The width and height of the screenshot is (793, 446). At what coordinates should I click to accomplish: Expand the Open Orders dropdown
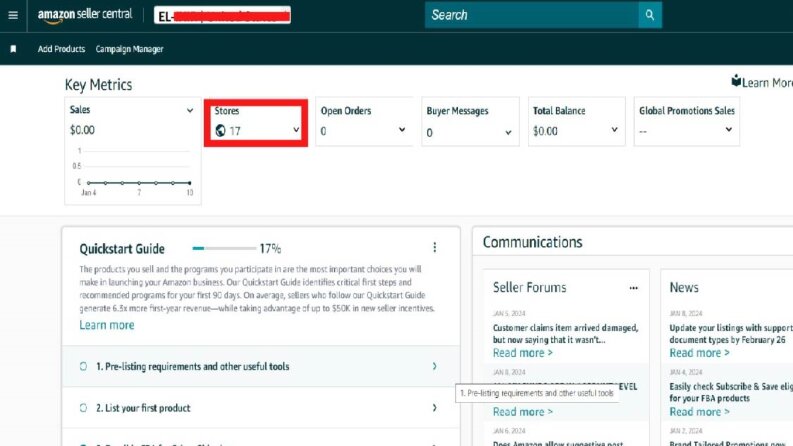[402, 130]
